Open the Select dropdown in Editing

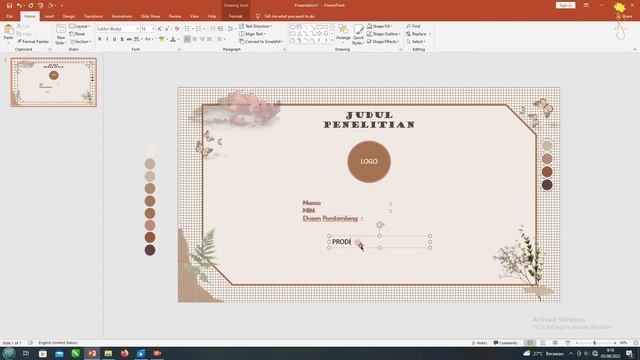[x=416, y=42]
